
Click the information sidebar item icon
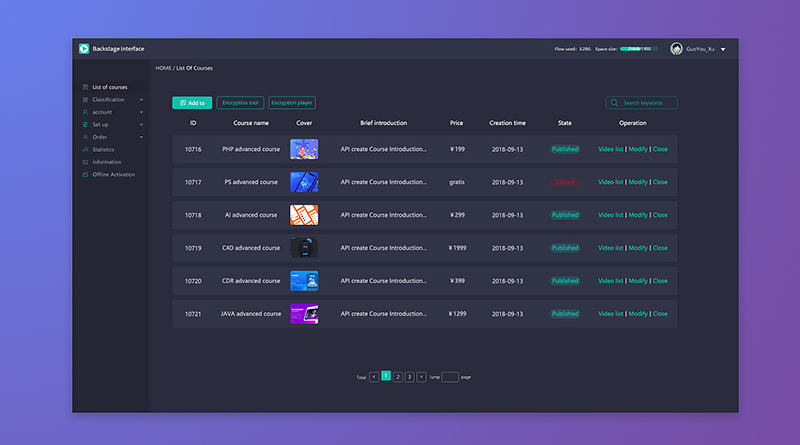click(84, 162)
